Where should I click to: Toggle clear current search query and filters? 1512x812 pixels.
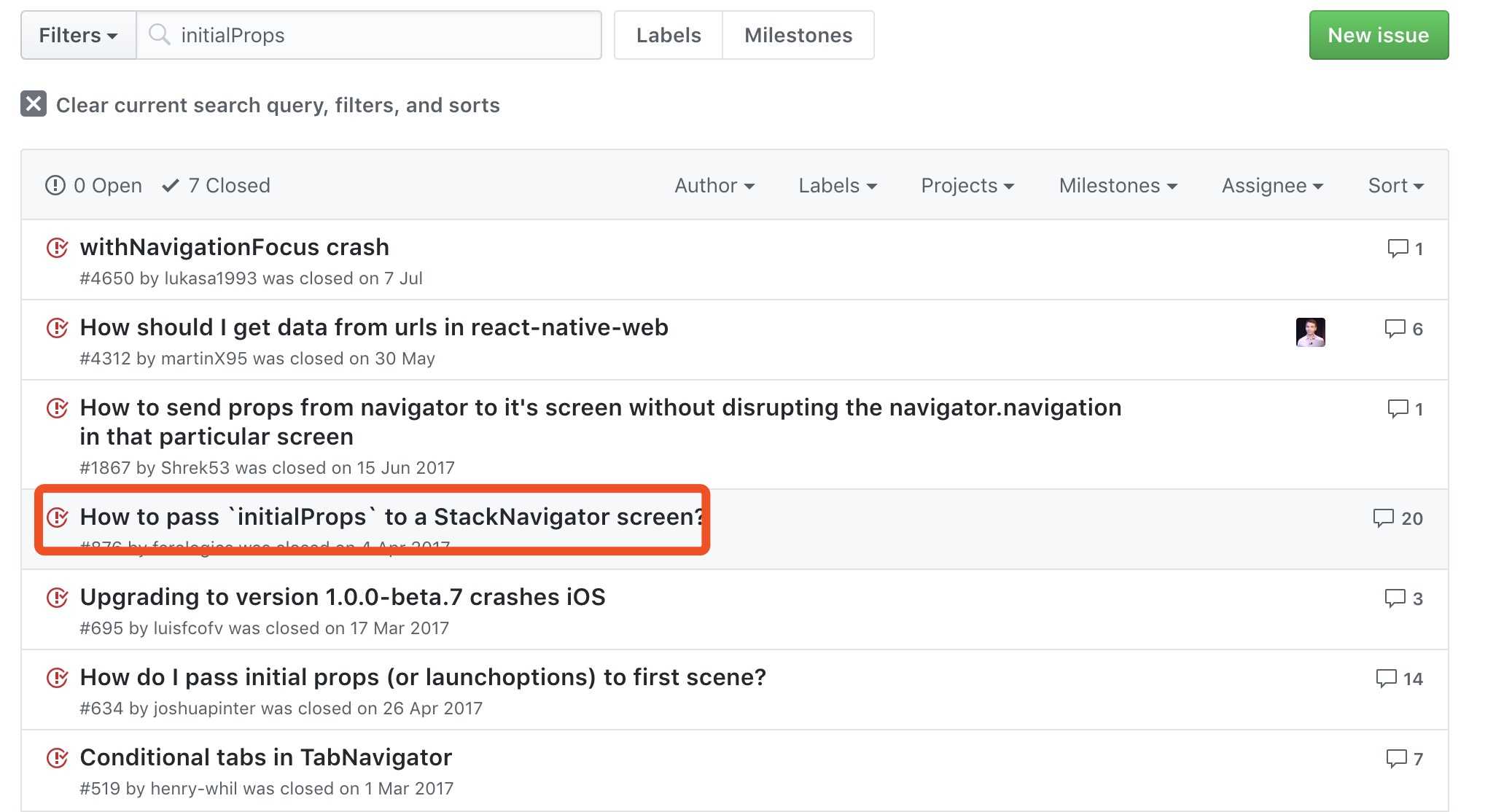pyautogui.click(x=33, y=104)
